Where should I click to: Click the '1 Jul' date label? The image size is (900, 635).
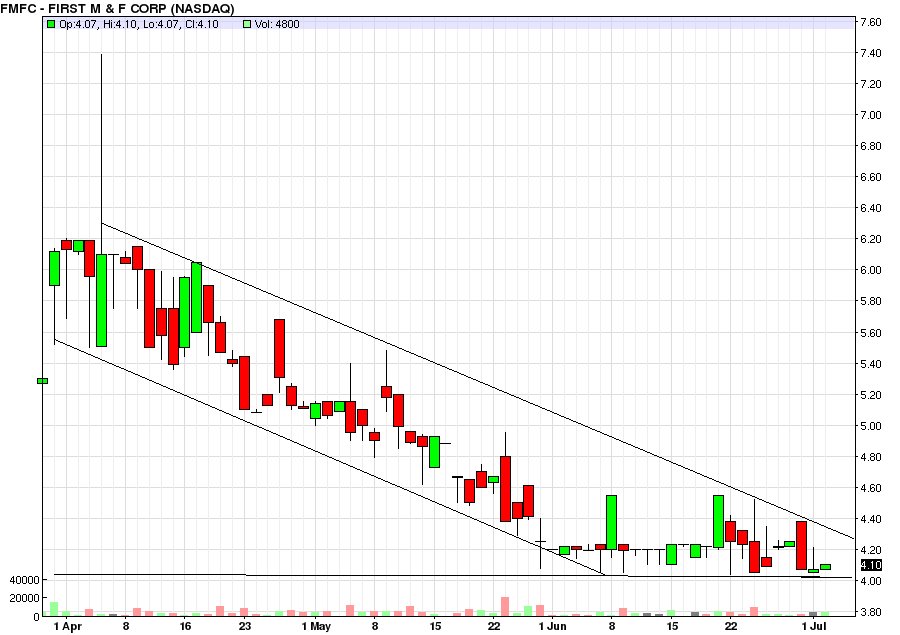pos(813,626)
